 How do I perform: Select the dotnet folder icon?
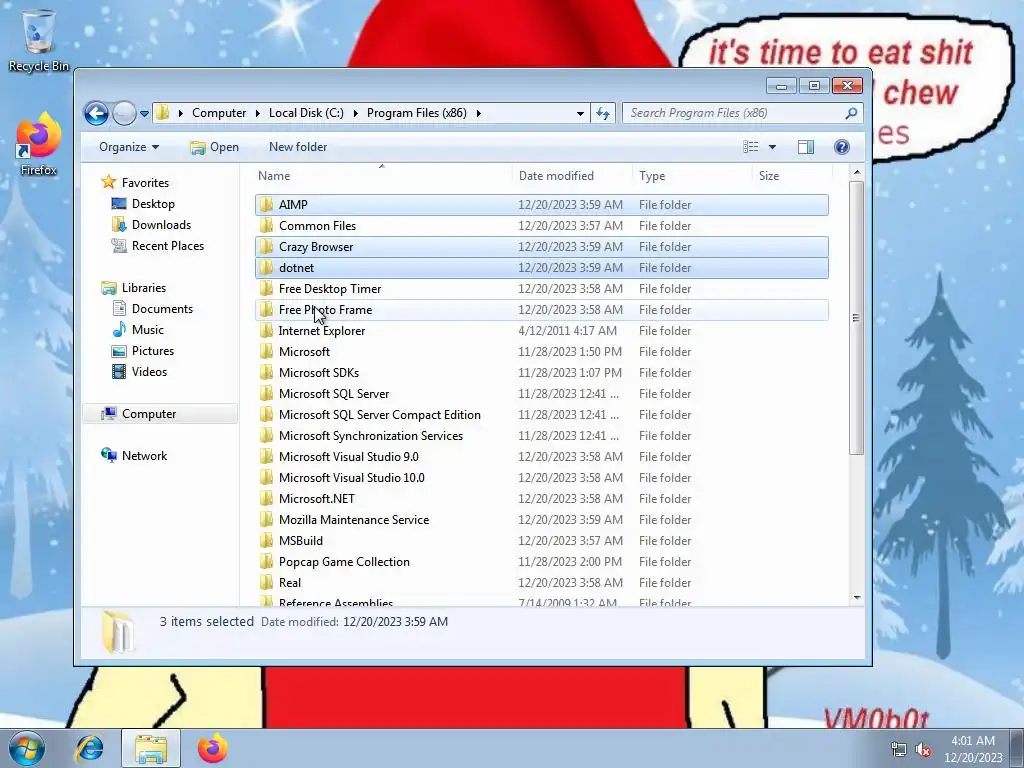pos(266,268)
